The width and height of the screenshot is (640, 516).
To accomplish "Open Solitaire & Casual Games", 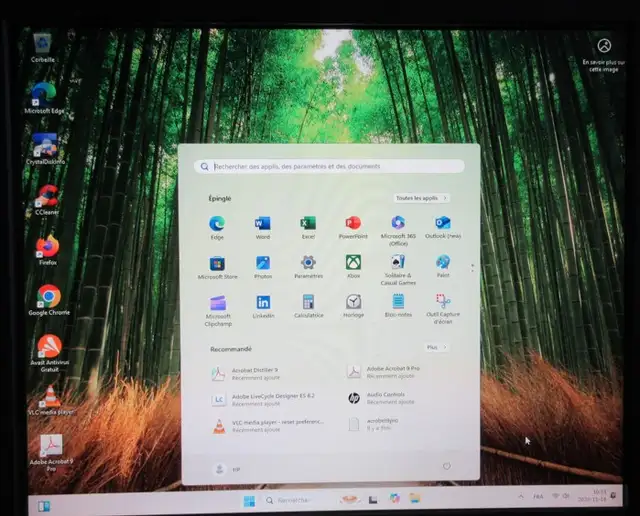I will 398,270.
